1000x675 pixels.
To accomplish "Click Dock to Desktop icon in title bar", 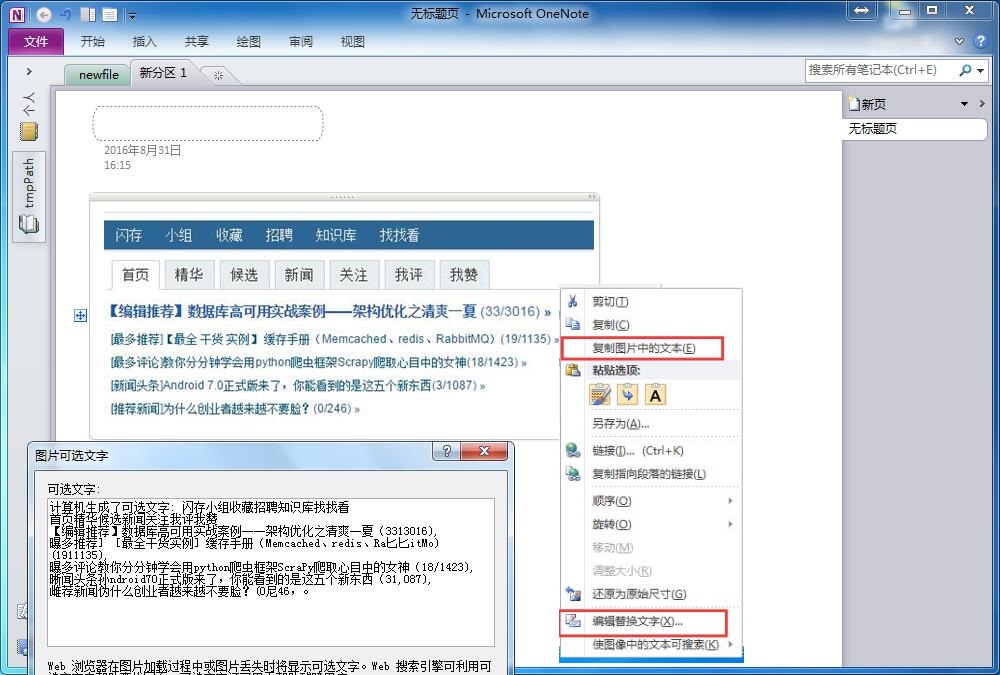I will tap(89, 14).
